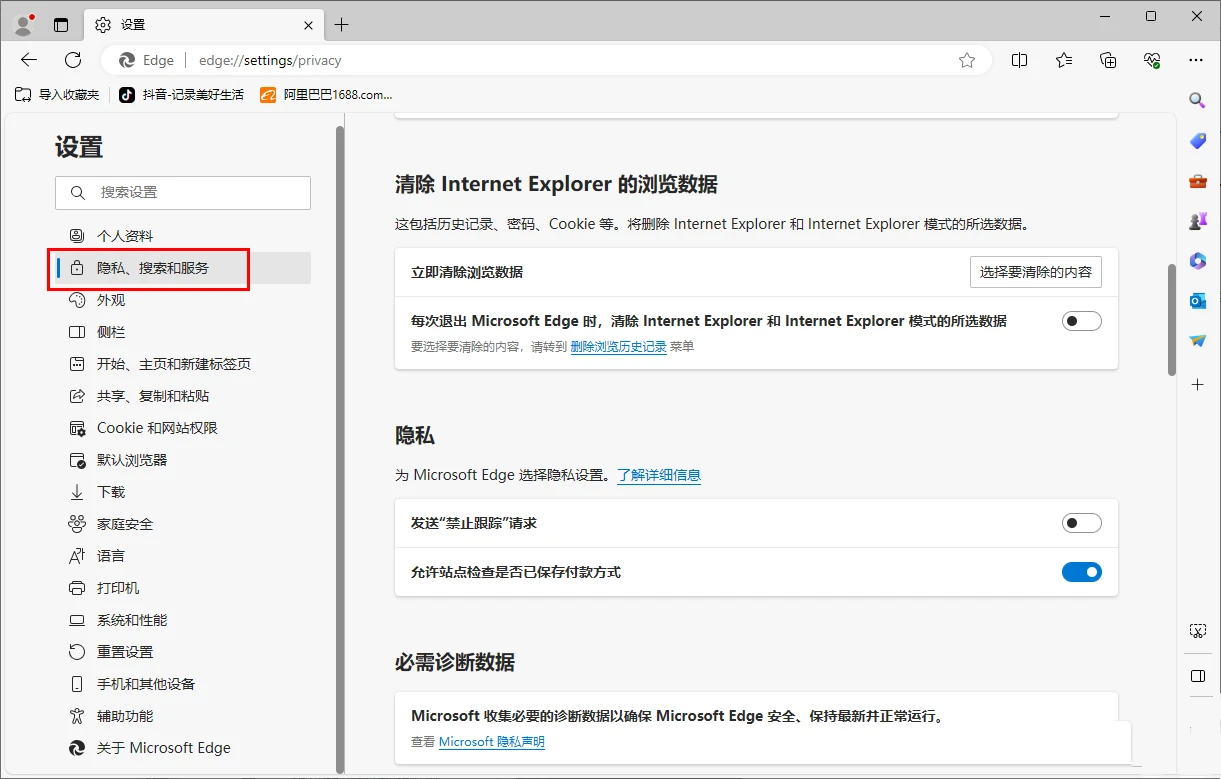1221x779 pixels.
Task: Open sidebar Shopping tag icon
Action: point(1197,141)
